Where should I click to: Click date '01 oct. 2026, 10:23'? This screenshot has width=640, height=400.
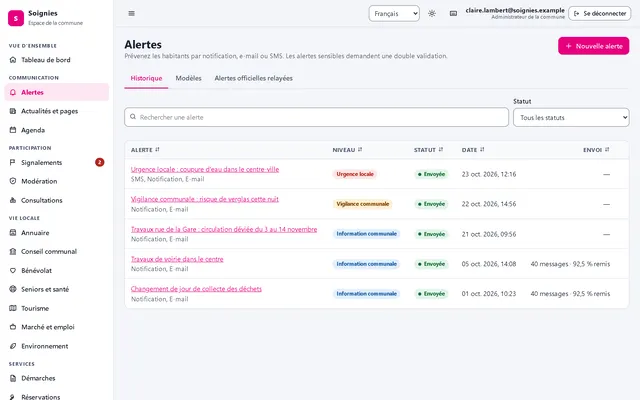click(489, 294)
